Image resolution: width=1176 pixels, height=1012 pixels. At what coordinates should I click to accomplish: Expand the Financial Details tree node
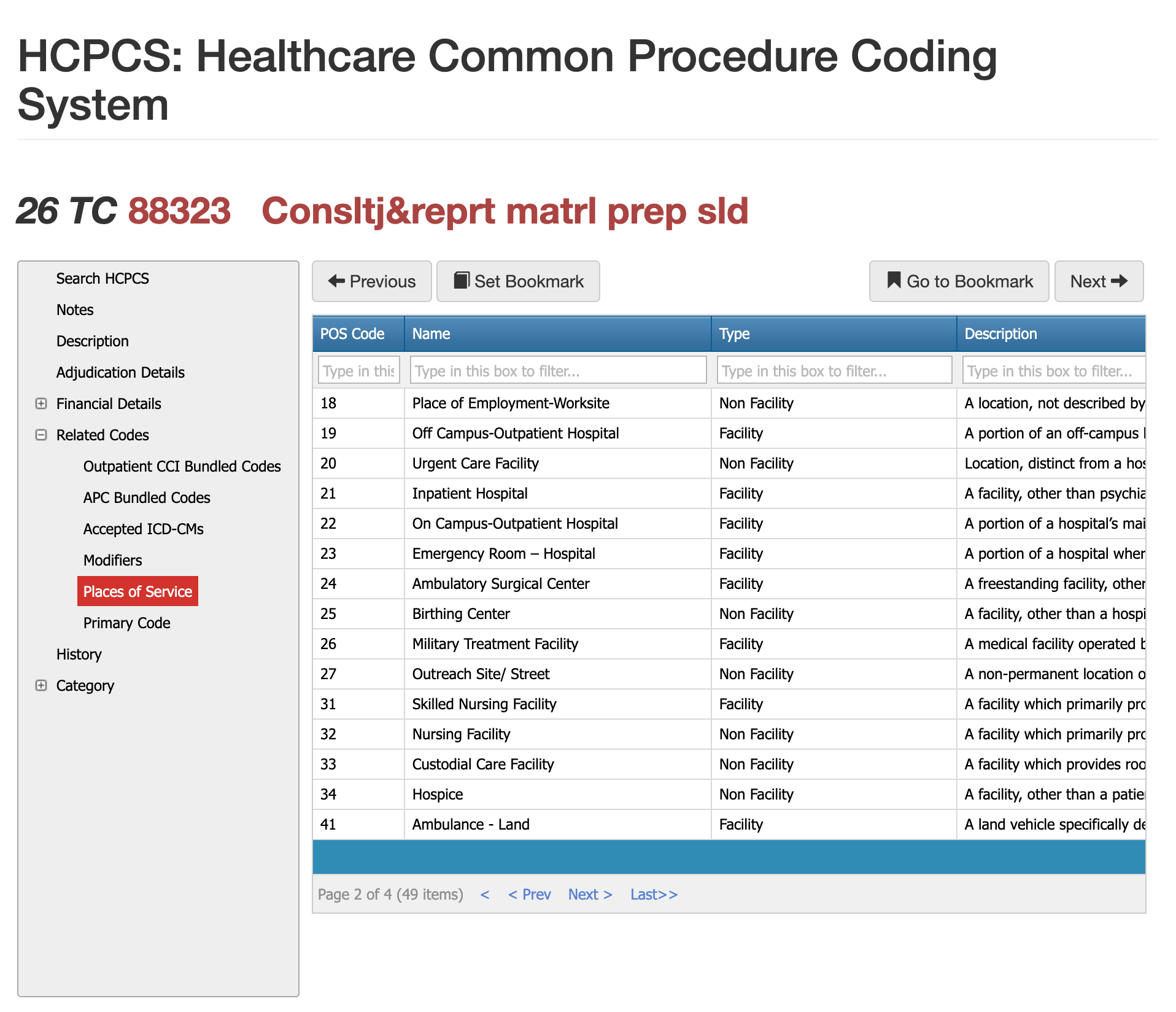[41, 403]
